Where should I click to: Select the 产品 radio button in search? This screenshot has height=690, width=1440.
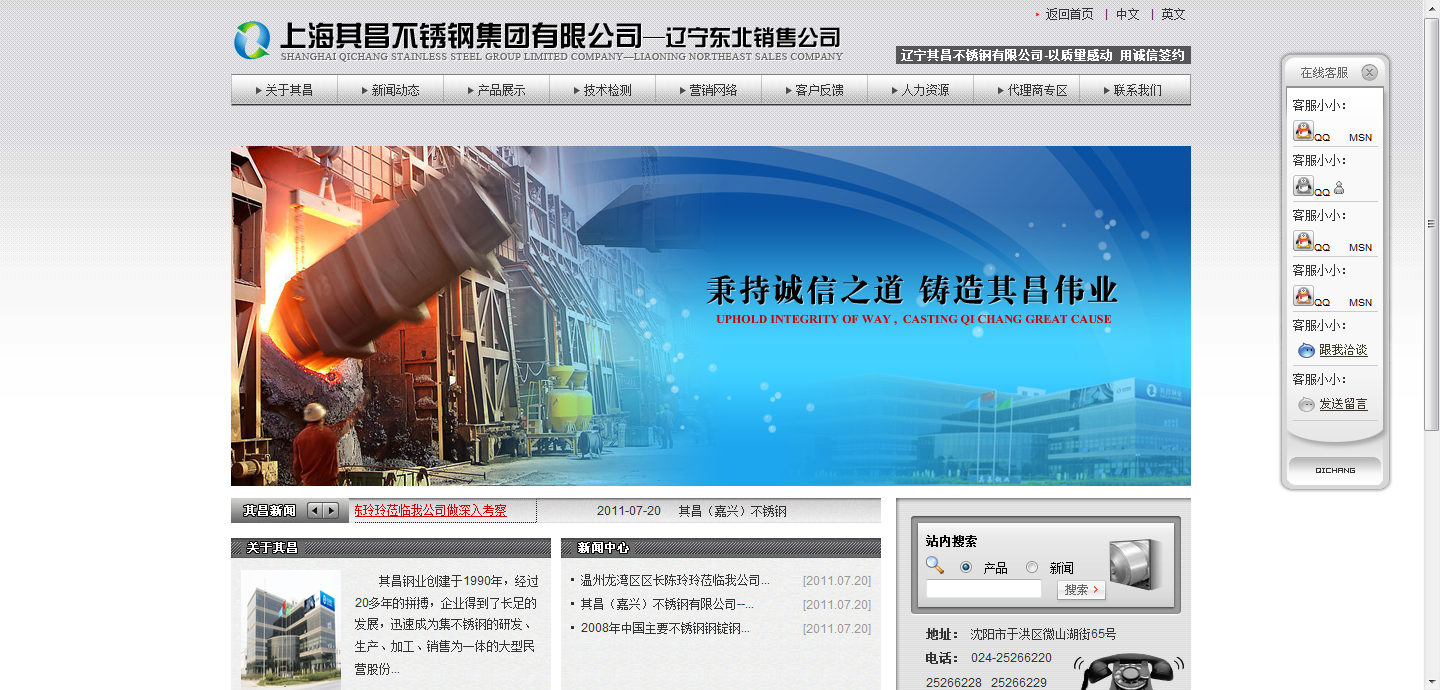click(x=966, y=567)
